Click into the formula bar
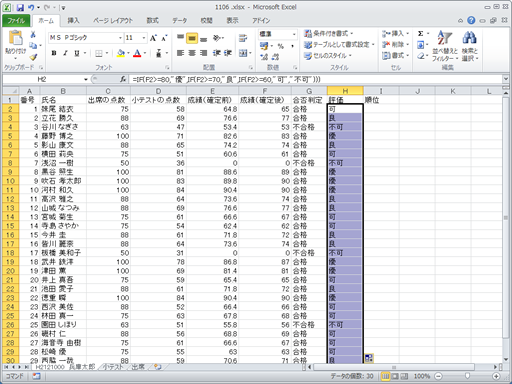Image resolution: width=512 pixels, height=384 pixels. pos(315,79)
